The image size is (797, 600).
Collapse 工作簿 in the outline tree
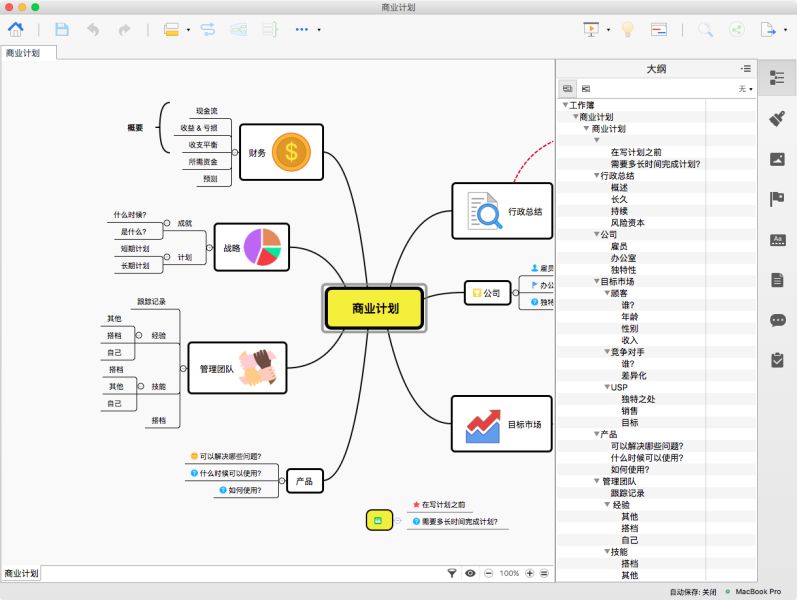565,105
